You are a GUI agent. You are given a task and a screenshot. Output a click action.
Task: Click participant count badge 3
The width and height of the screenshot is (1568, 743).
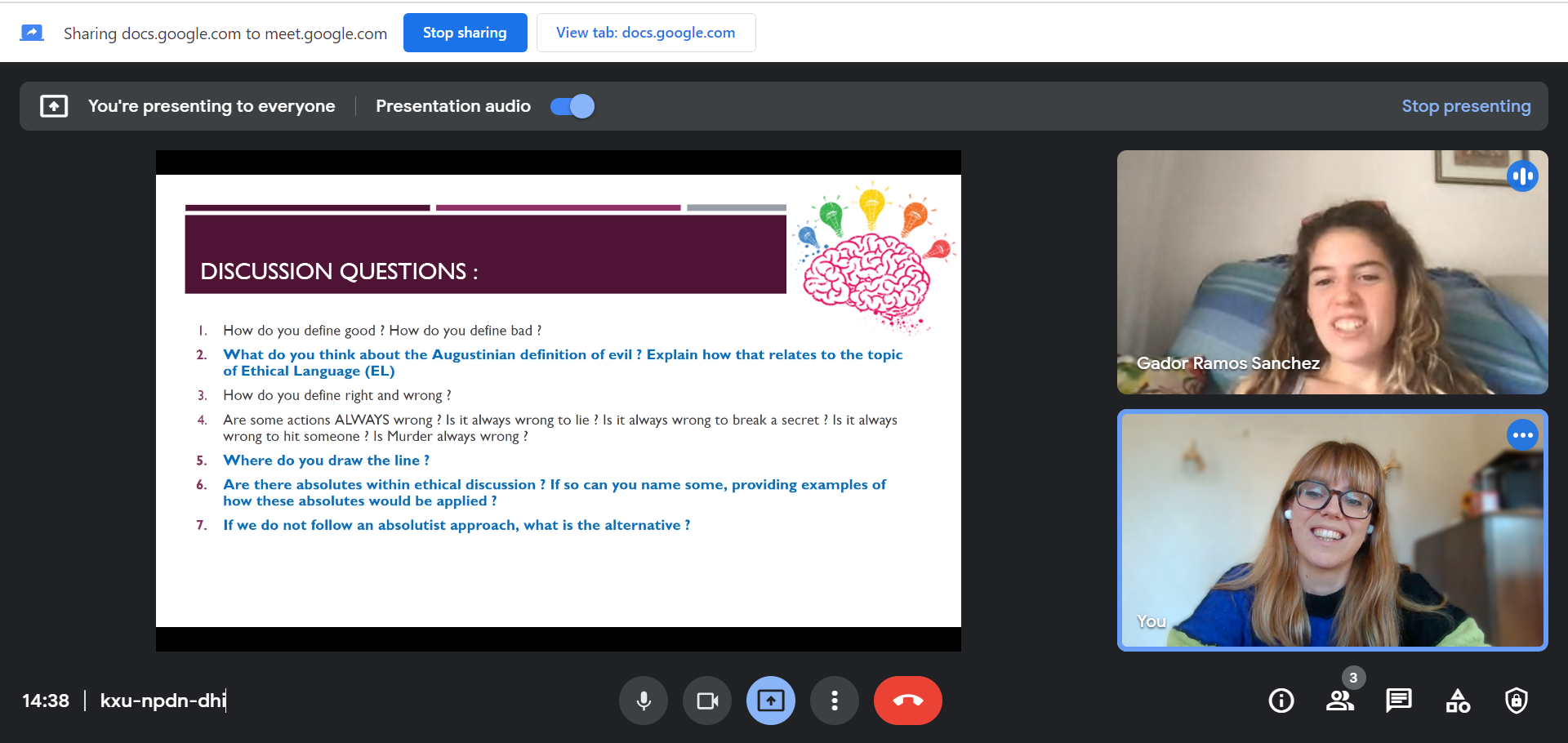pyautogui.click(x=1353, y=678)
